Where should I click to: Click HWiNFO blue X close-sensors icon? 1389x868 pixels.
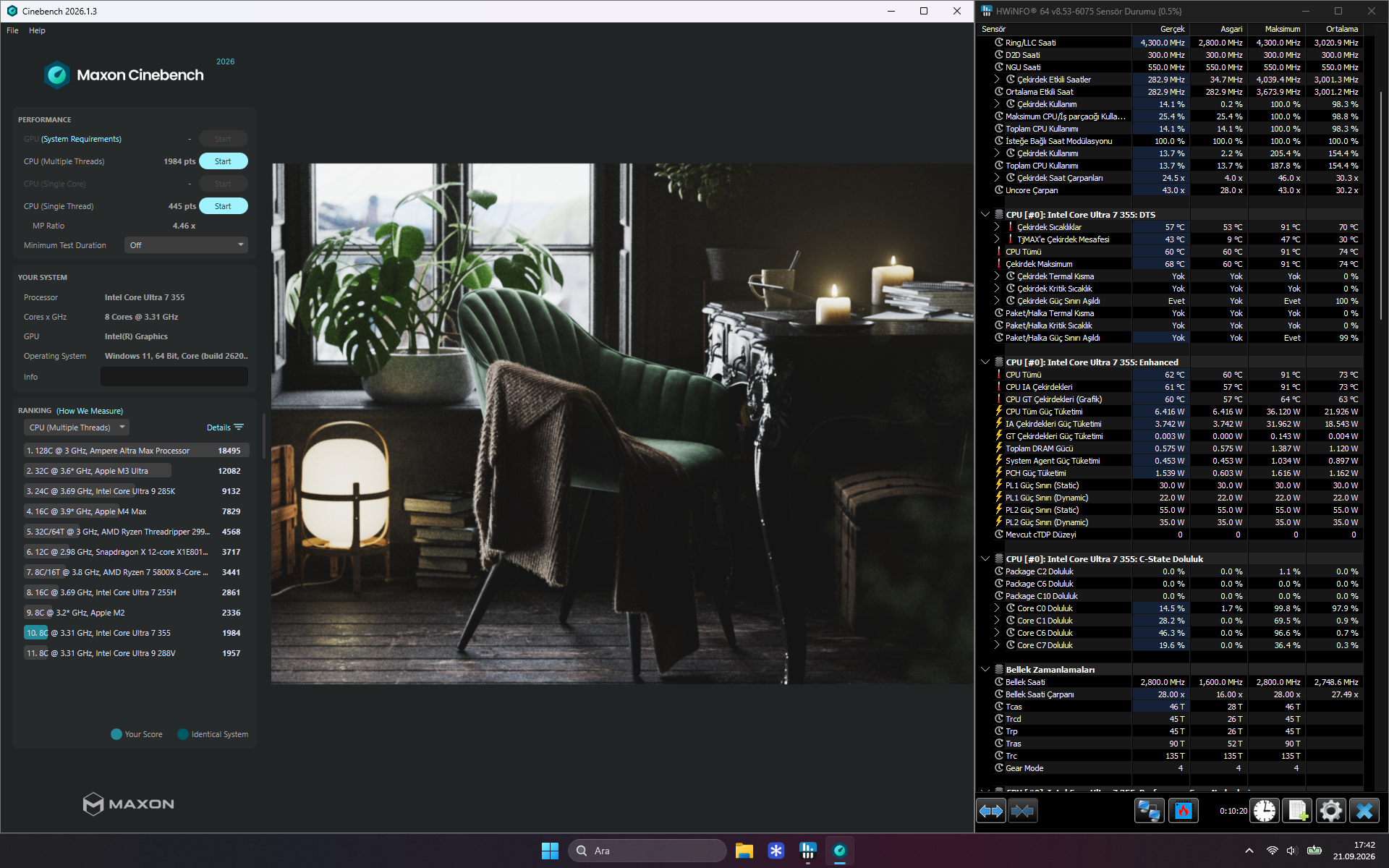1364,811
